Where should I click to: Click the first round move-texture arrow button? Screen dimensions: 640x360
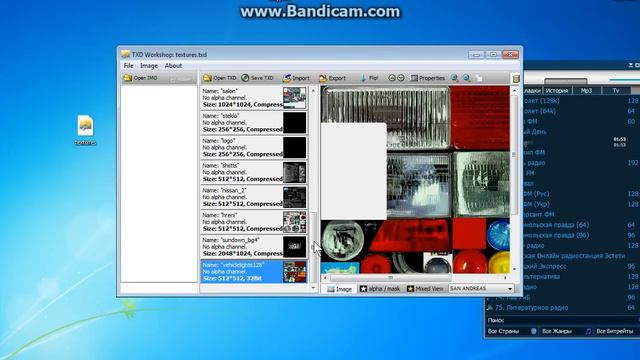392,78
